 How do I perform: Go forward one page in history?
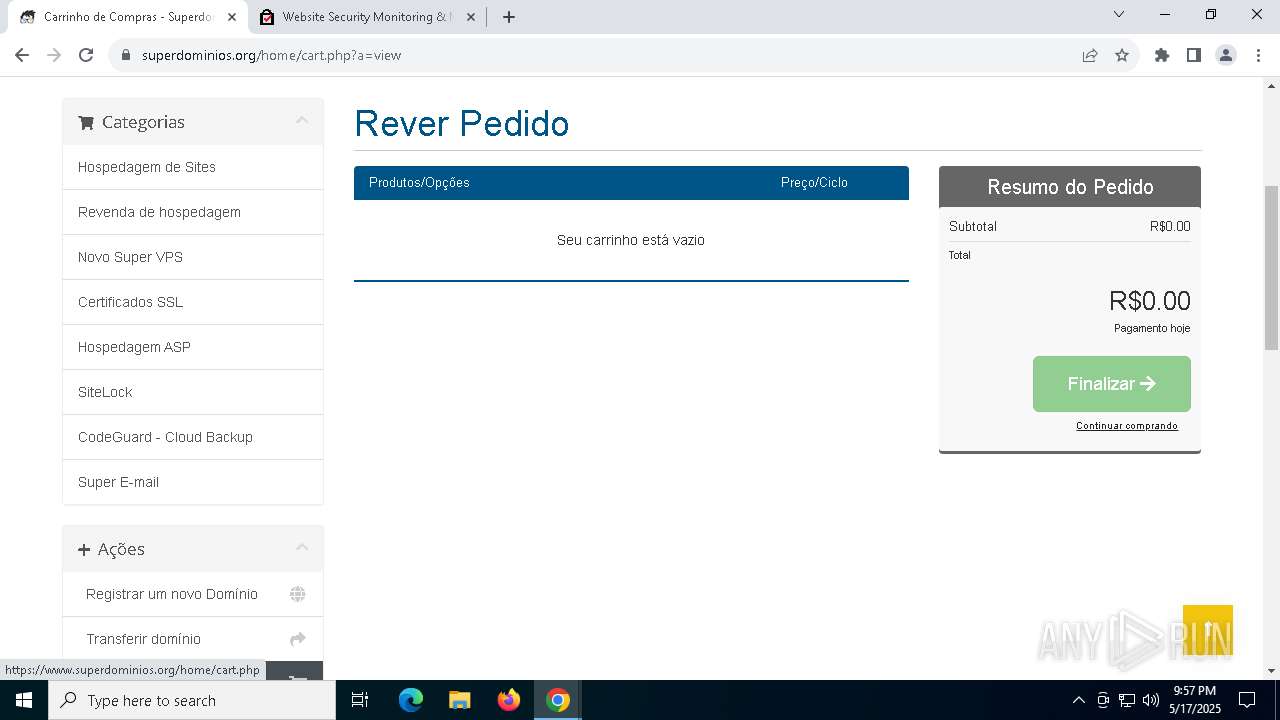(x=54, y=55)
